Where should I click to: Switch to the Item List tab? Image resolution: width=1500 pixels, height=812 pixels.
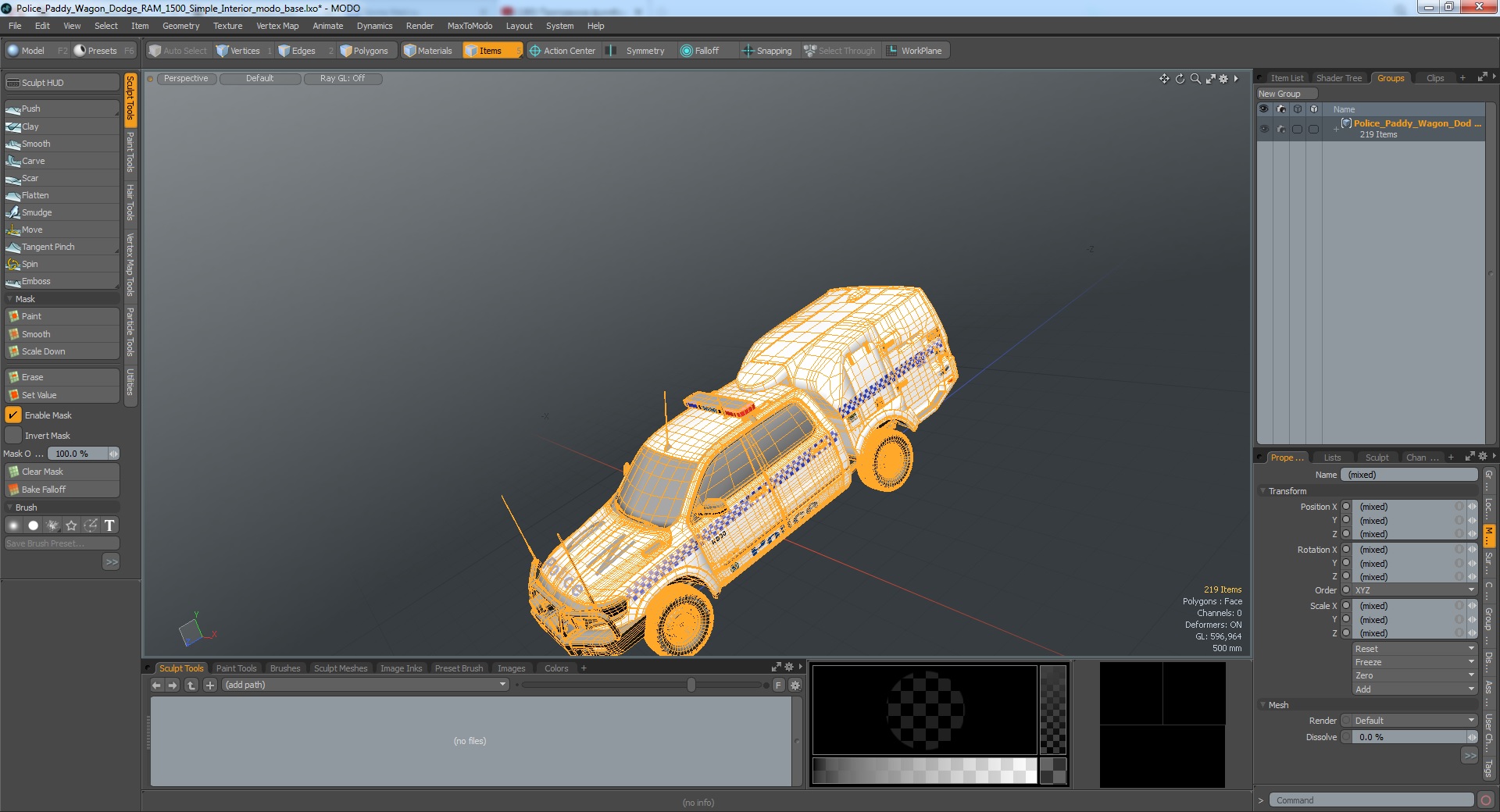click(x=1286, y=78)
